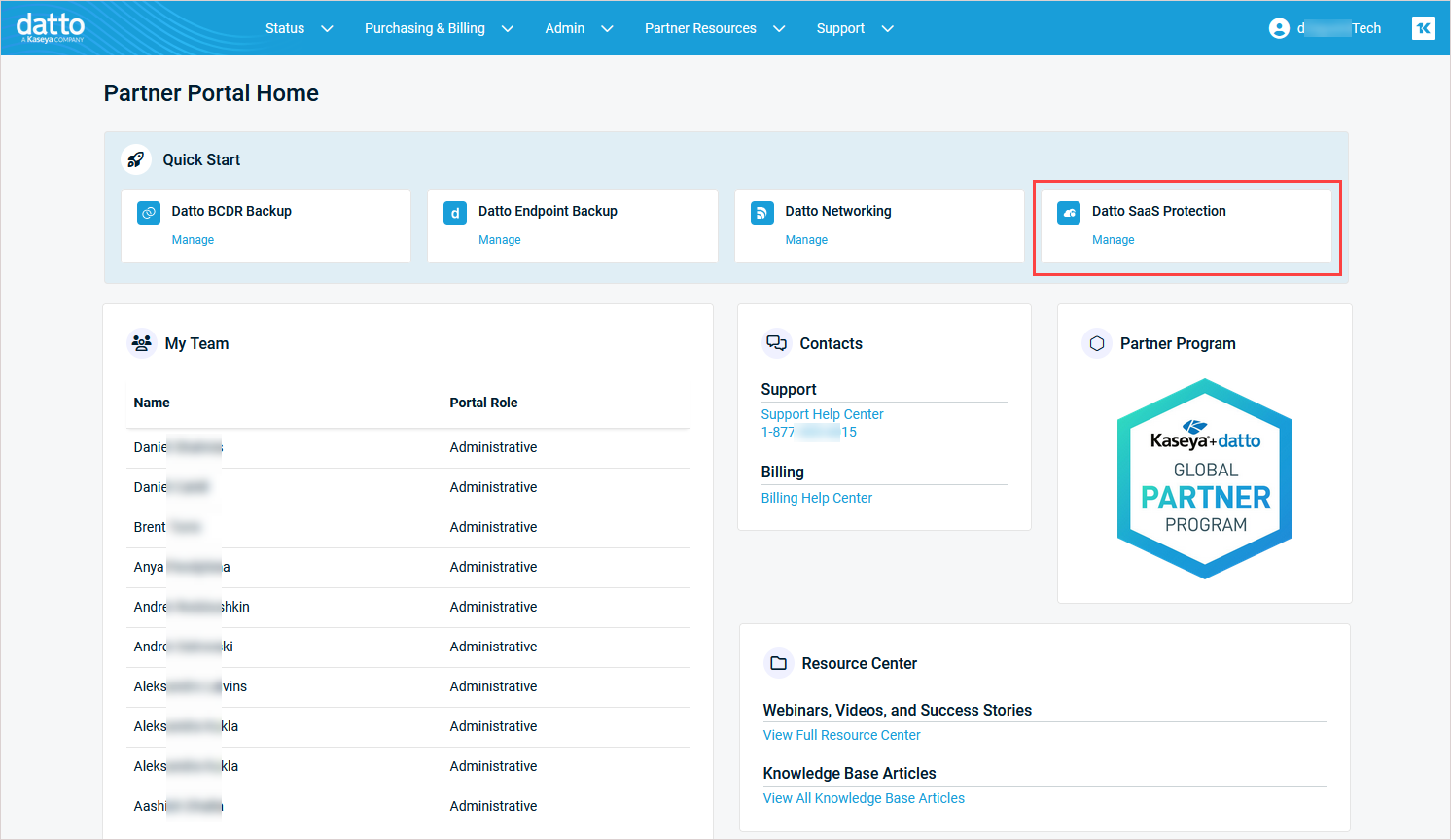The image size is (1451, 840).
Task: Click the Datto Networking title
Action: pos(838,211)
